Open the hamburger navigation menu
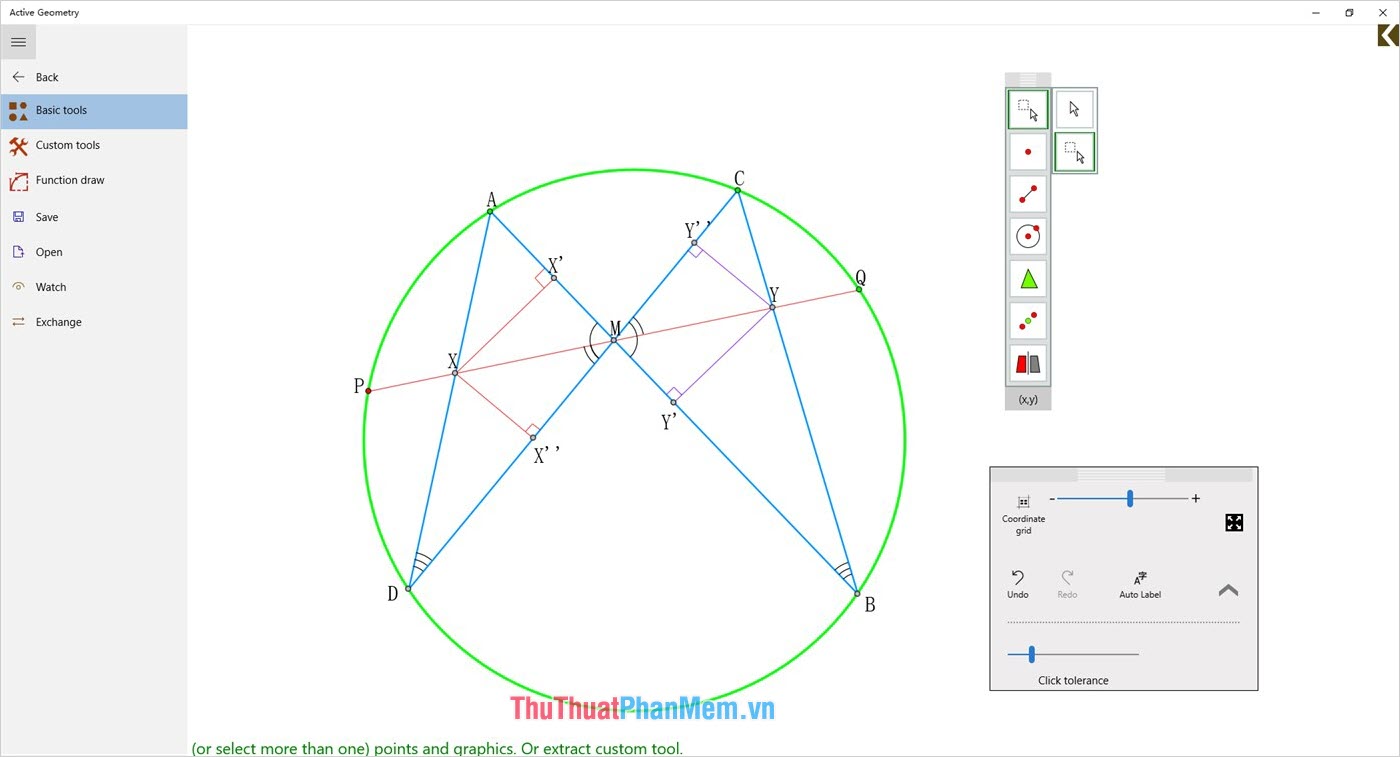 click(x=18, y=42)
